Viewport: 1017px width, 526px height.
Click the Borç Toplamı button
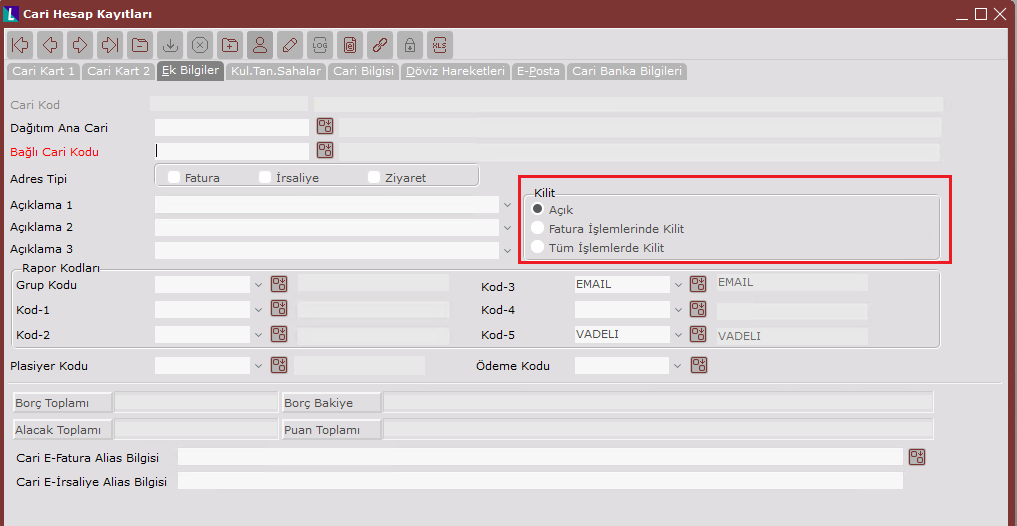[62, 403]
